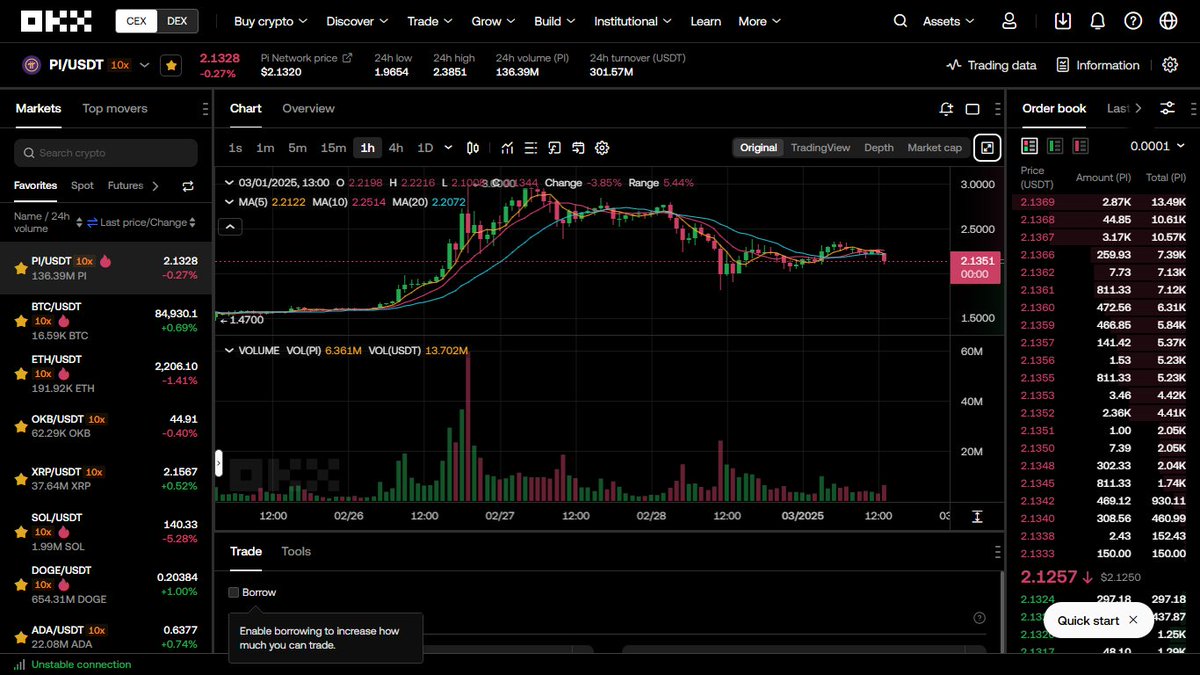Open the Learn link
This screenshot has height=675, width=1200.
click(x=705, y=21)
